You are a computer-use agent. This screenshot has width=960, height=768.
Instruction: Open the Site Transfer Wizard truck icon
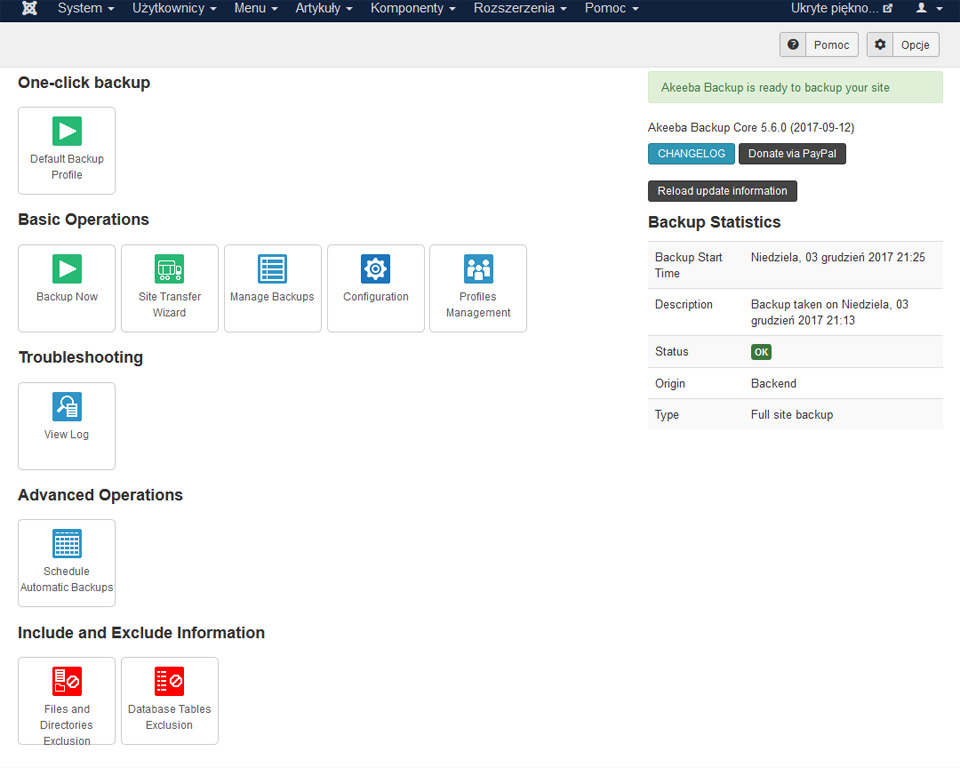pyautogui.click(x=170, y=269)
